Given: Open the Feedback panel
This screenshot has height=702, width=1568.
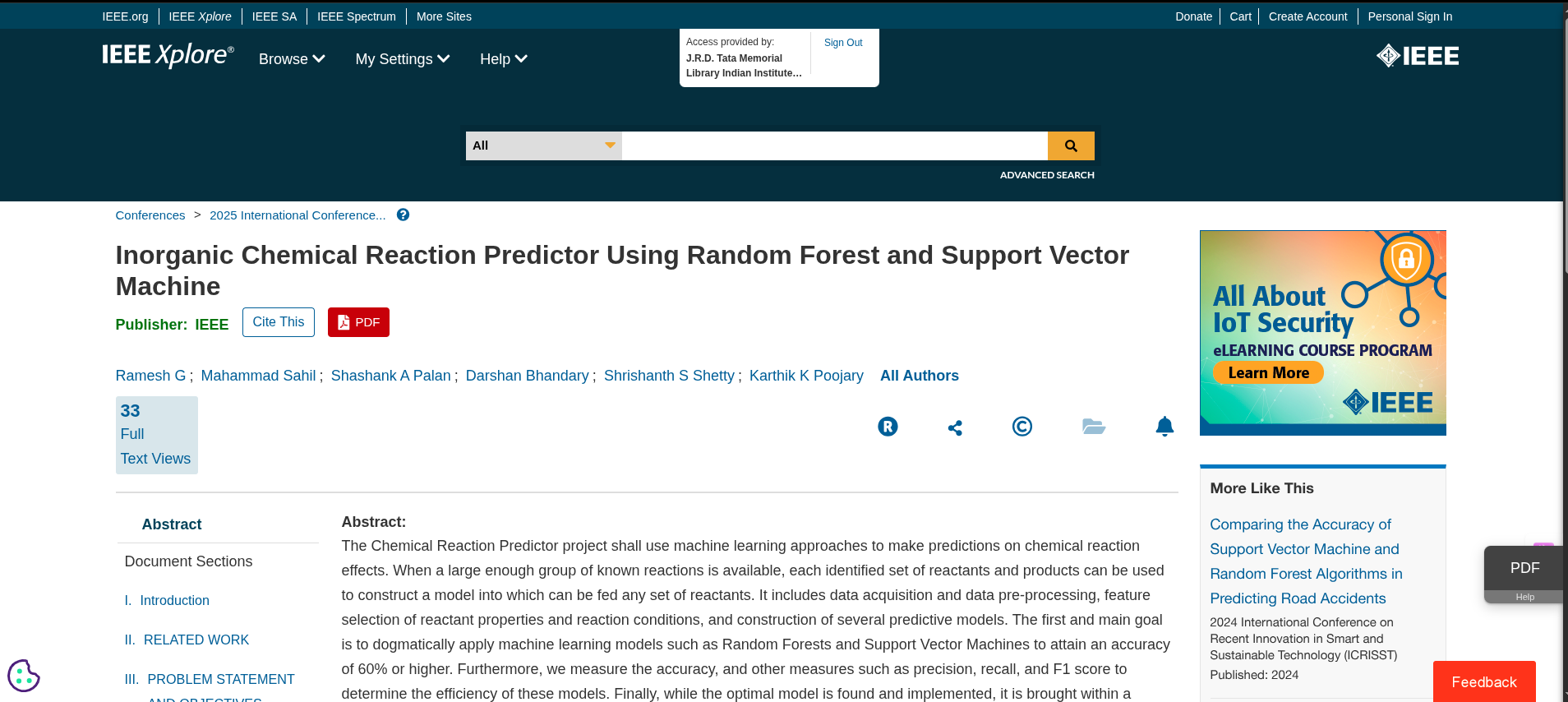Looking at the screenshot, I should point(1483,681).
